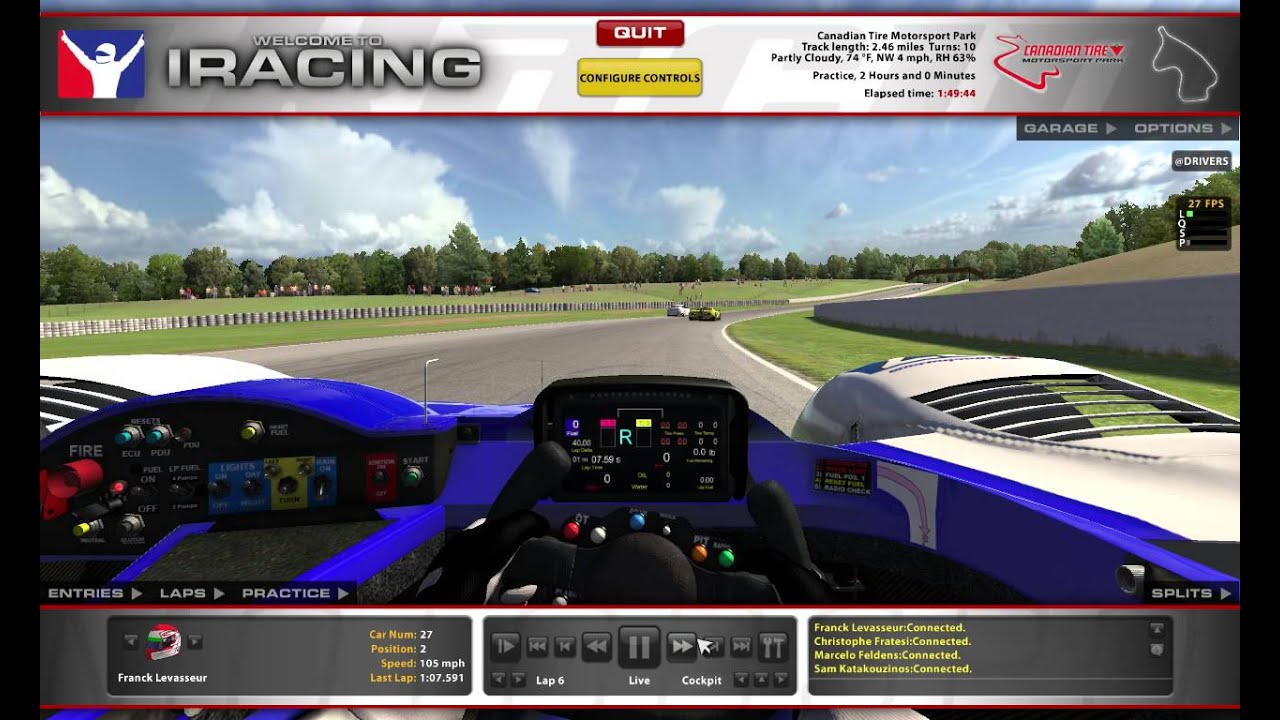Click Franck Levasseur's helmet icon
This screenshot has height=720, width=1280.
(x=163, y=642)
